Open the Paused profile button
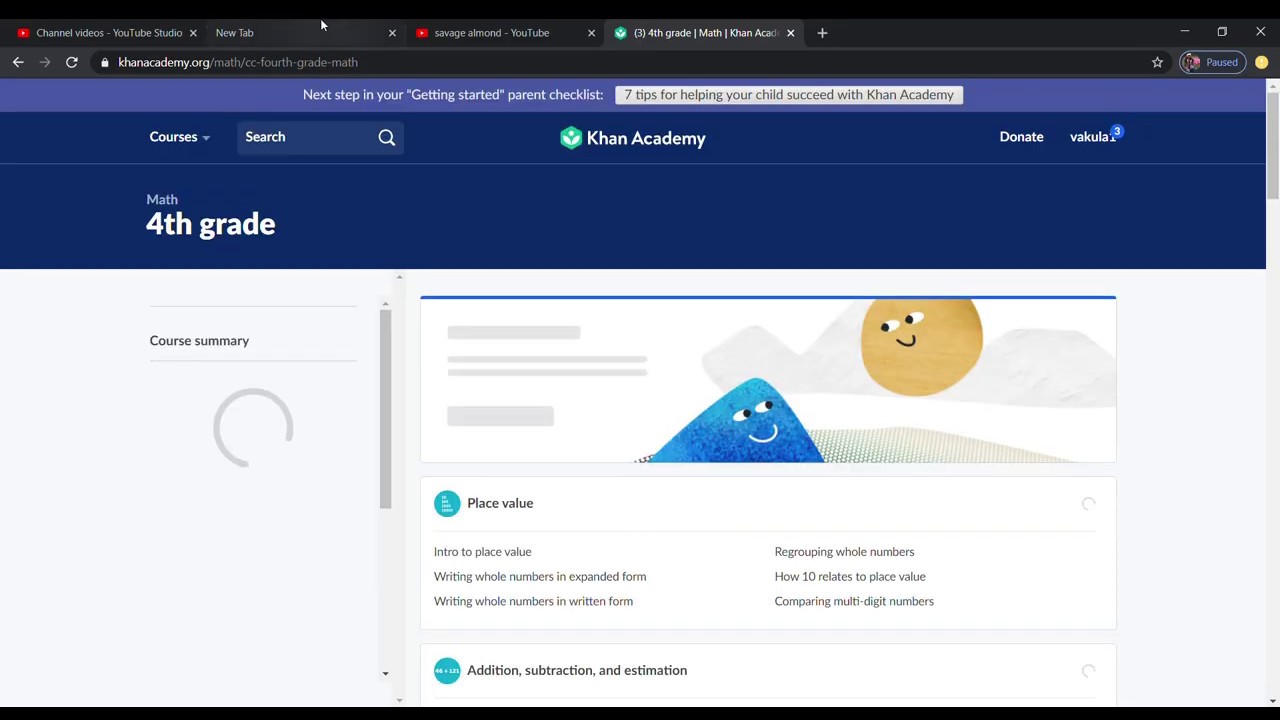Screen dimensions: 1280x720 point(1212,62)
